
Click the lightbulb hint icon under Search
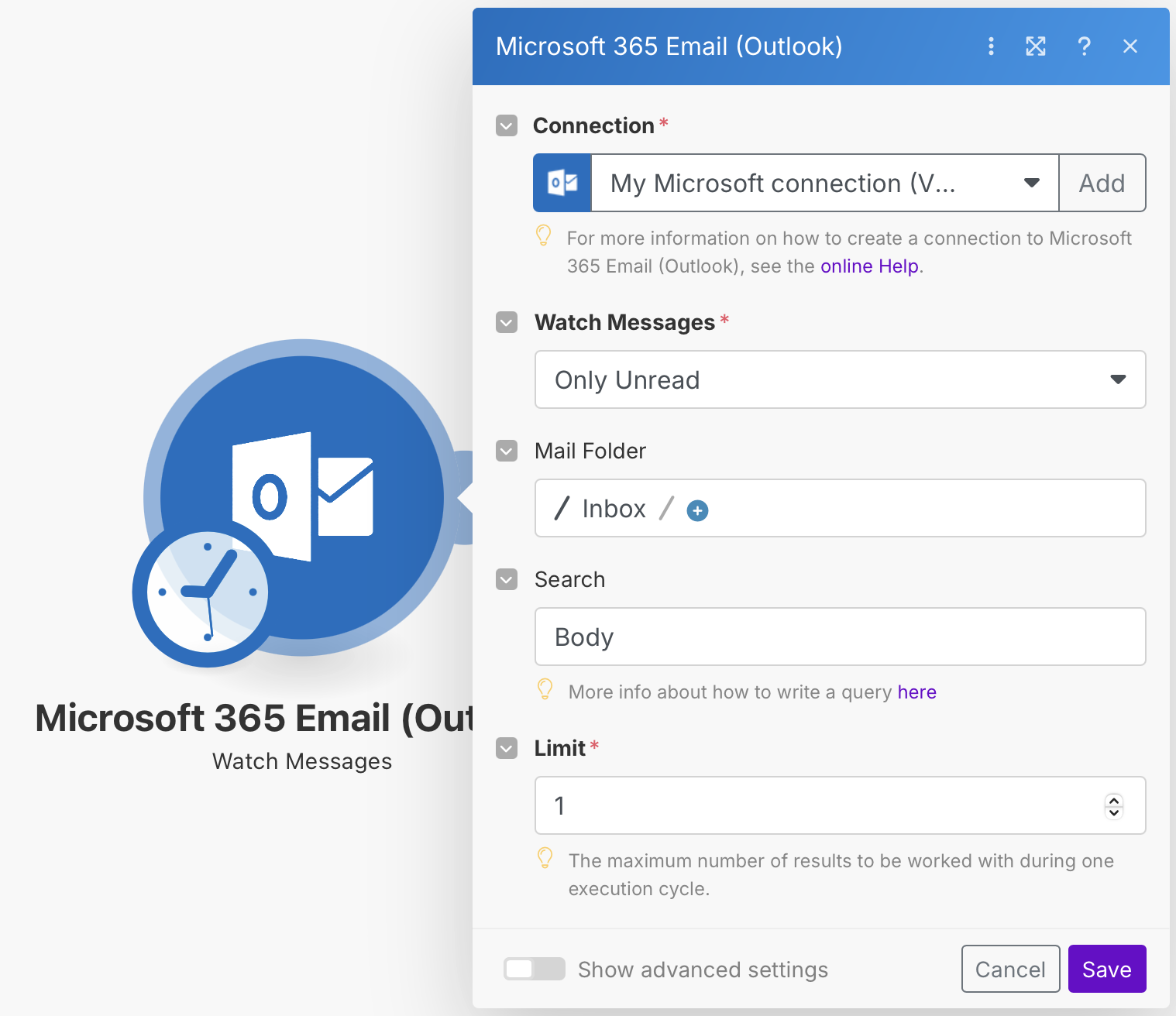point(545,689)
